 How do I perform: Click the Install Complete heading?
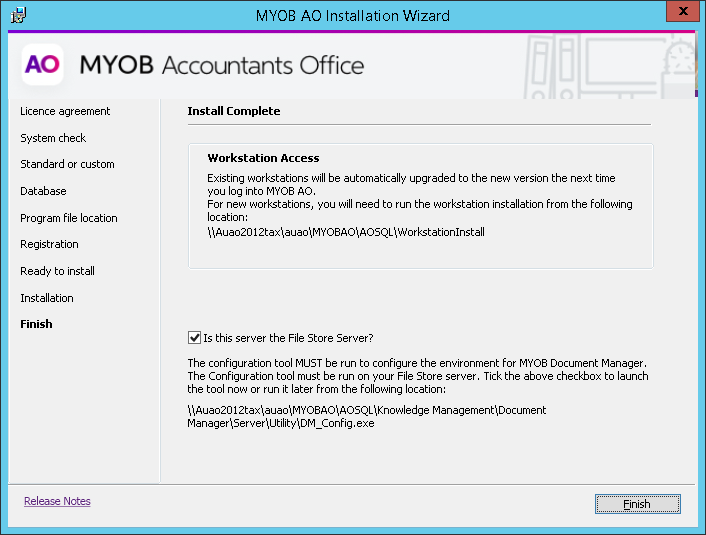234,111
